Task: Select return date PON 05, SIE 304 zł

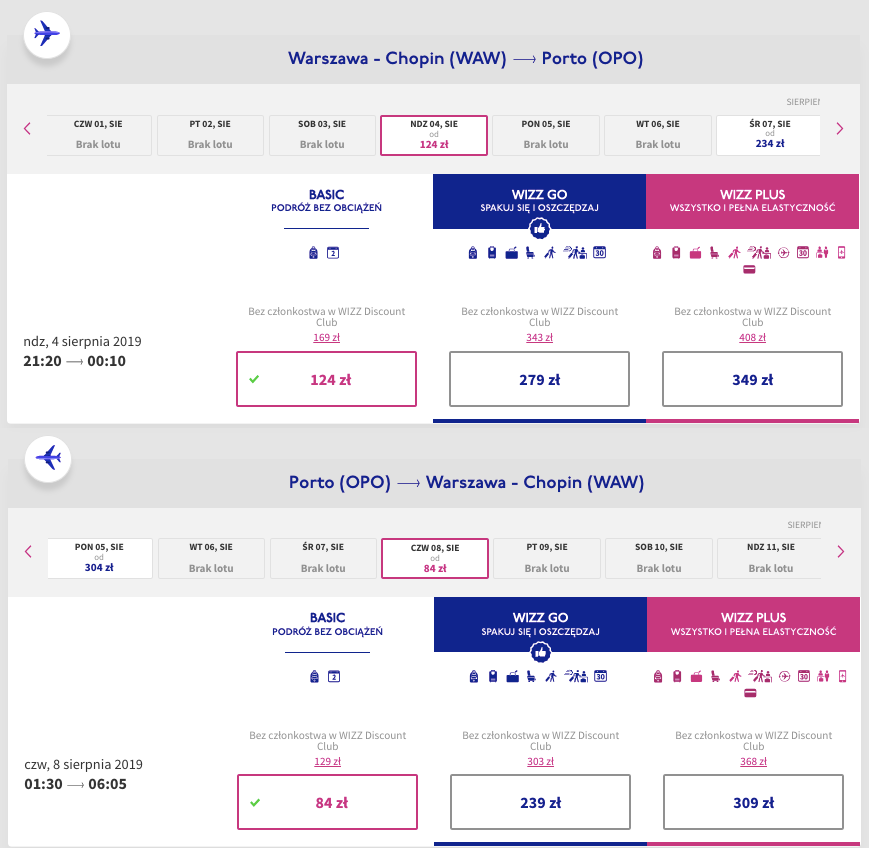Action: click(100, 558)
